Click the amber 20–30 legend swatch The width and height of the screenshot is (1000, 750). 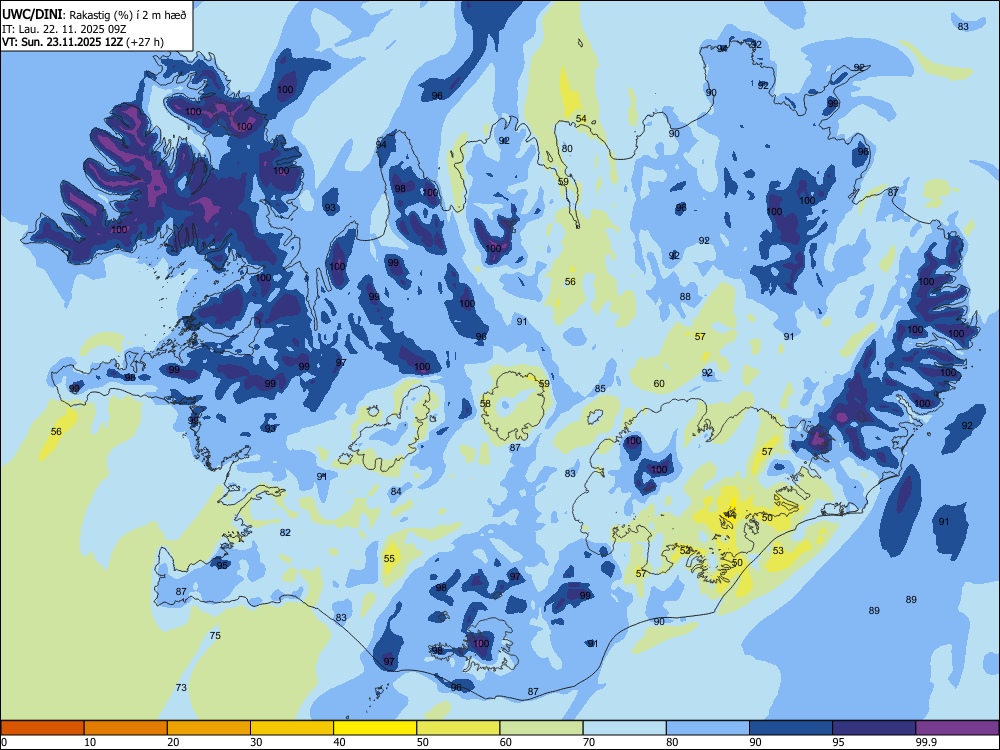coord(209,728)
